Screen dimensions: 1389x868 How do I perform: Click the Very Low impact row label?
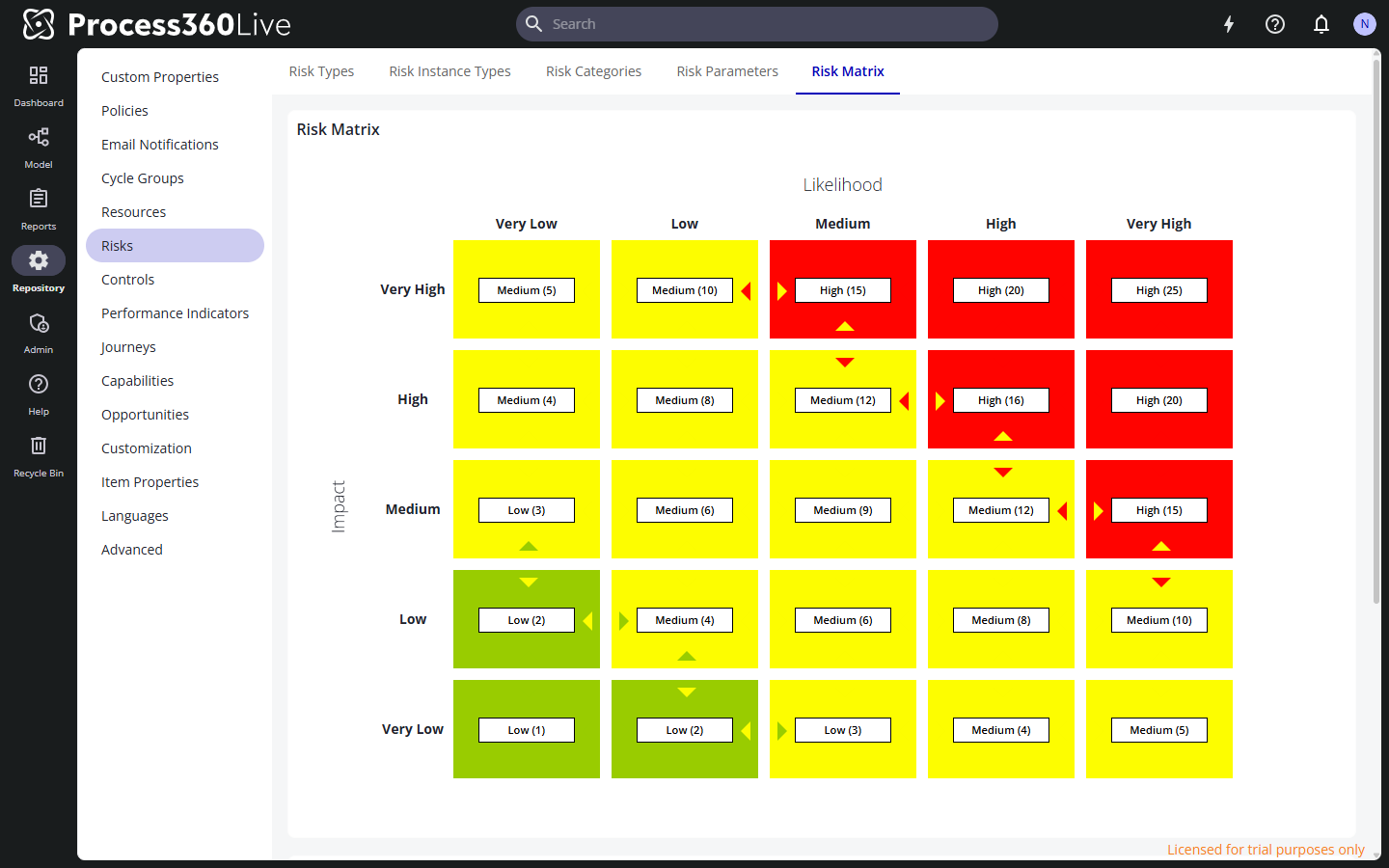pos(413,729)
